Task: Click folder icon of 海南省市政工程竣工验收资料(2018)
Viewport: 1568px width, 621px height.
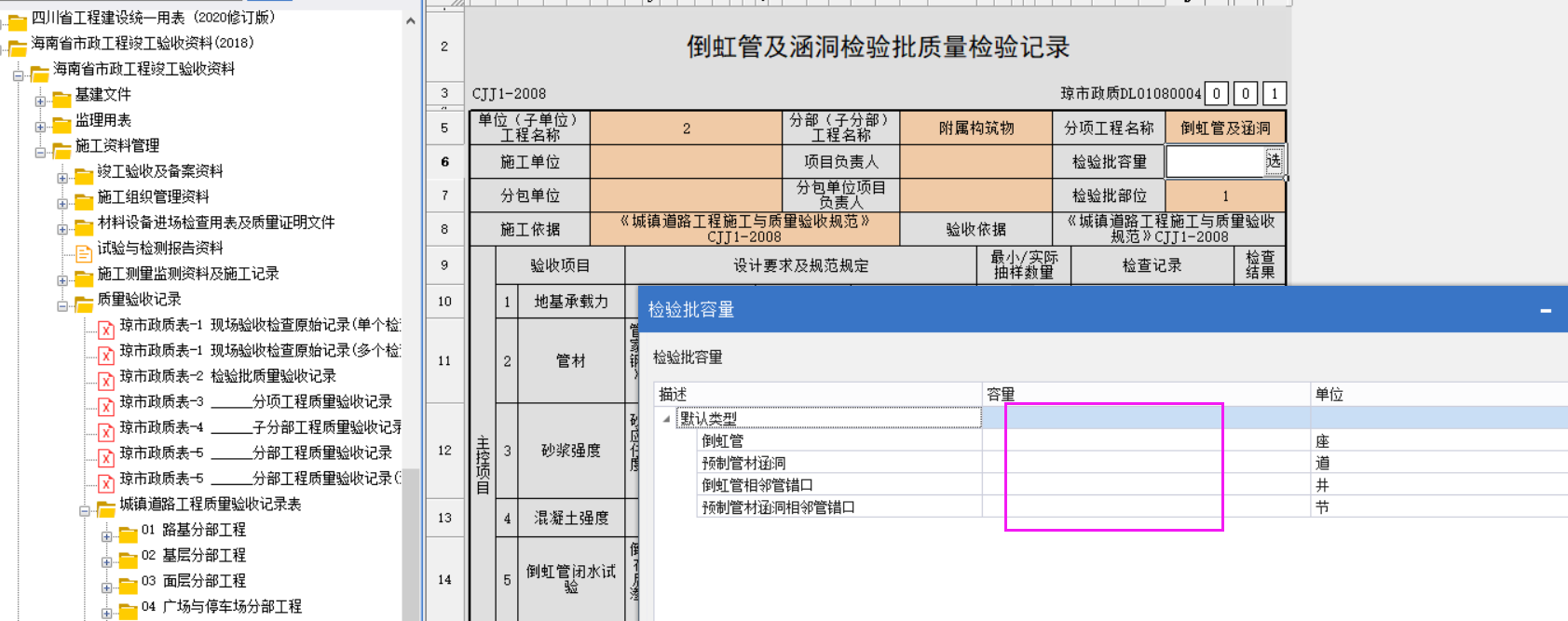Action: pos(18,48)
